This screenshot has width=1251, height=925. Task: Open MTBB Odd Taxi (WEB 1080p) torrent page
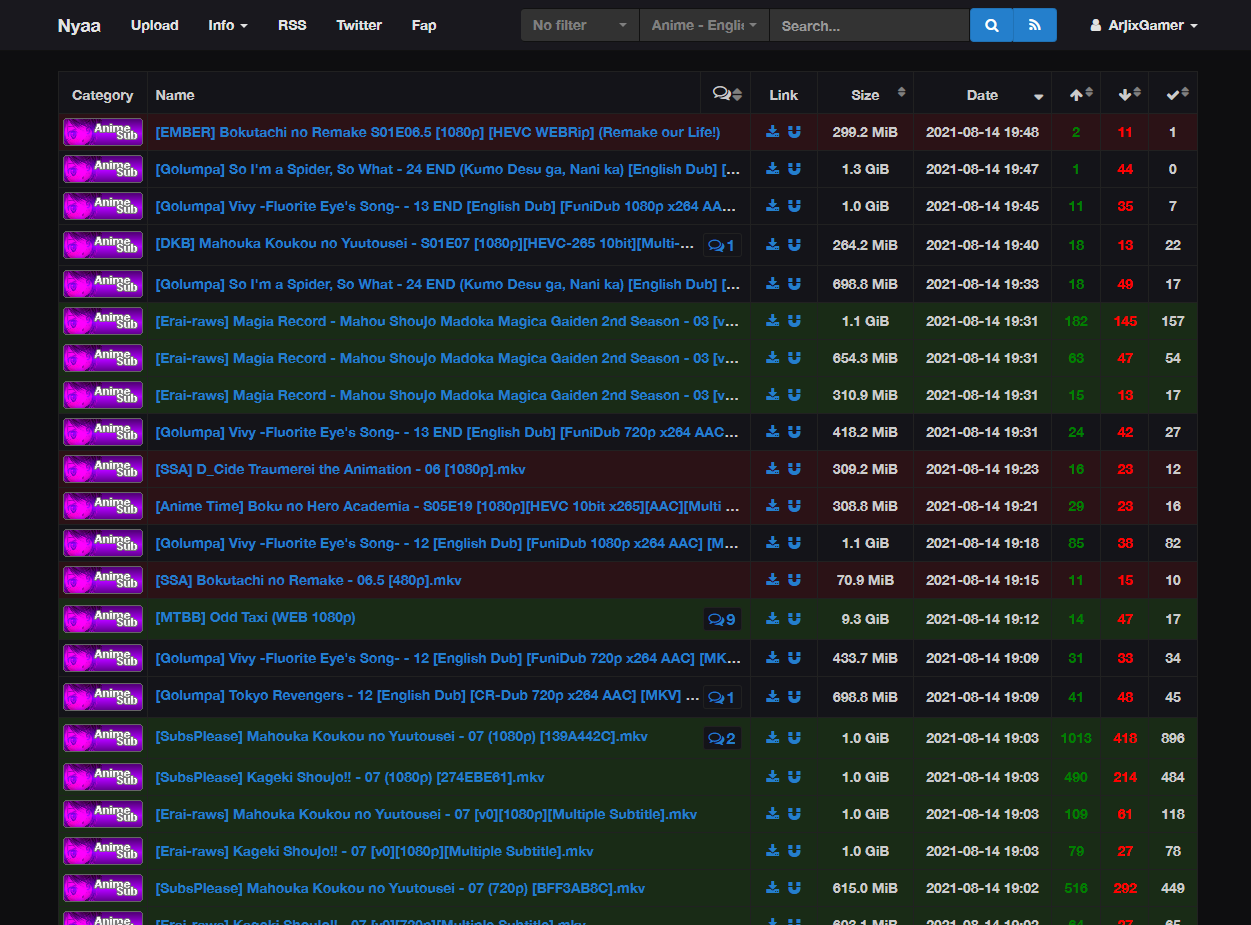[x=255, y=617]
